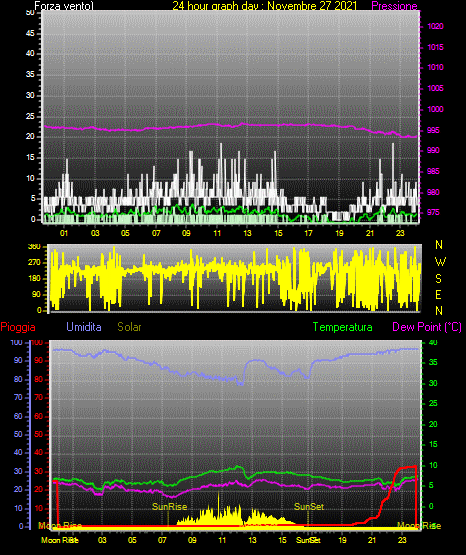Click hour 11 on the lower graph axis

[222, 540]
